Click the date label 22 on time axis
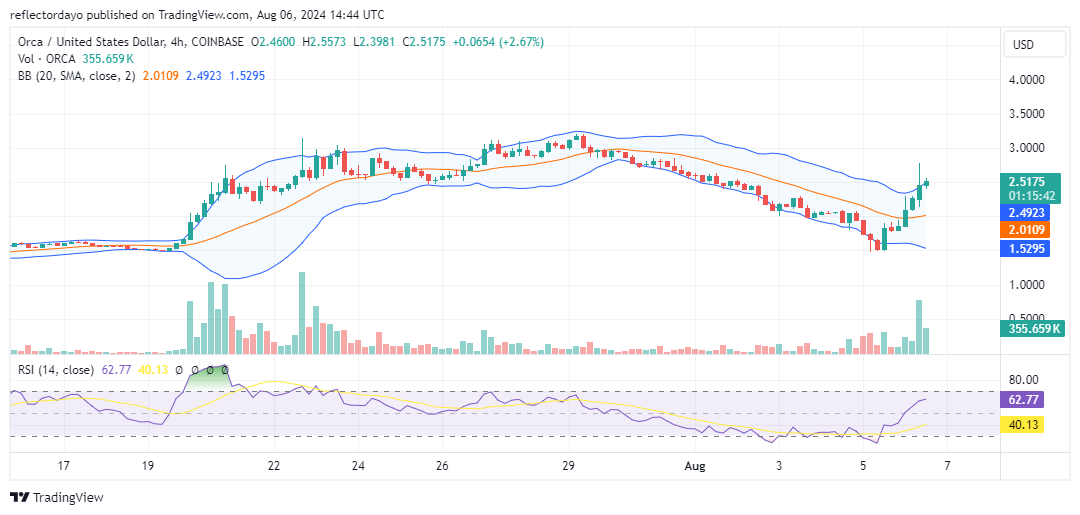Viewport: 1080px width, 515px height. [274, 466]
